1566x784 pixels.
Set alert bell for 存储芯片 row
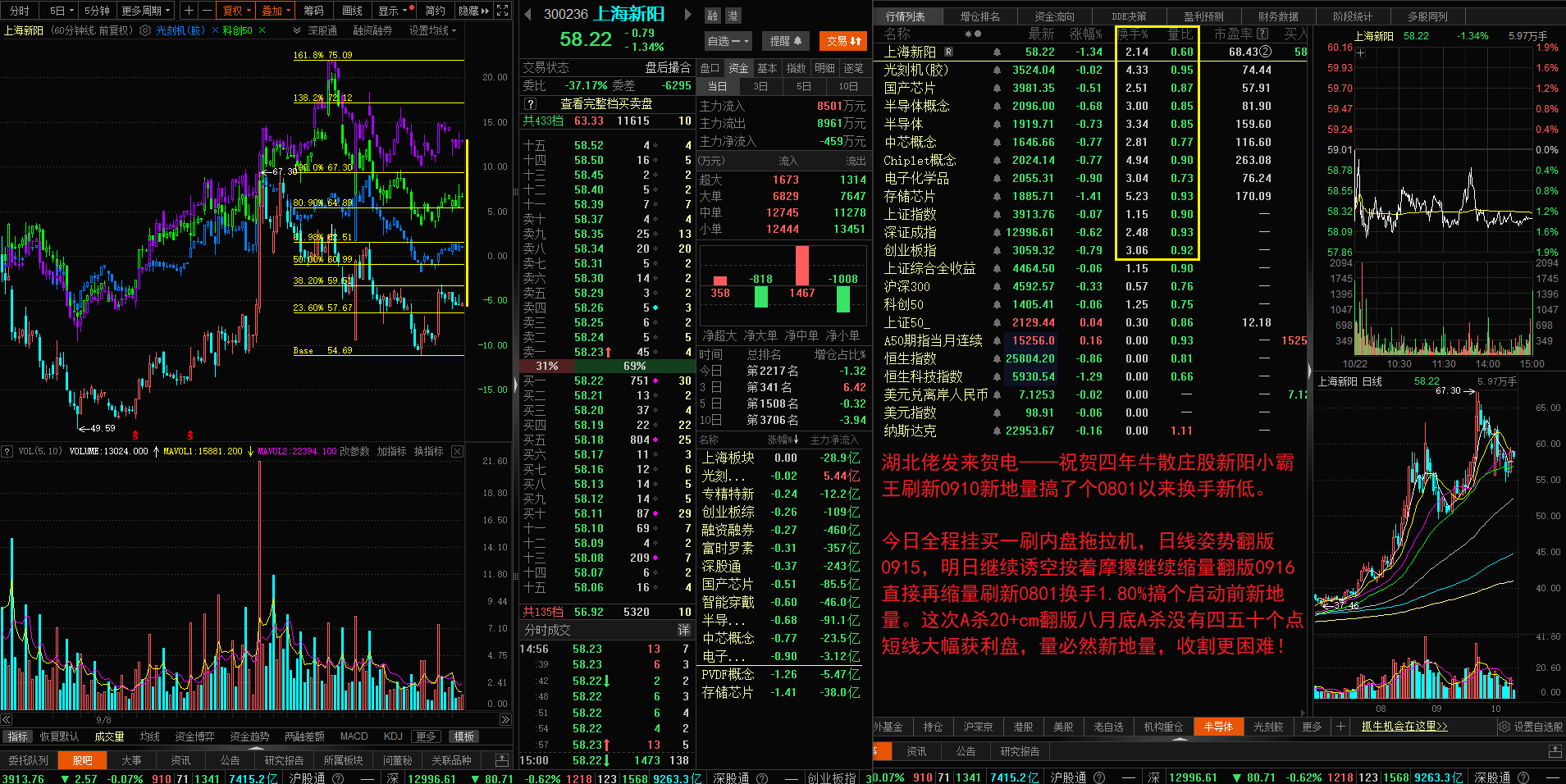tap(997, 196)
